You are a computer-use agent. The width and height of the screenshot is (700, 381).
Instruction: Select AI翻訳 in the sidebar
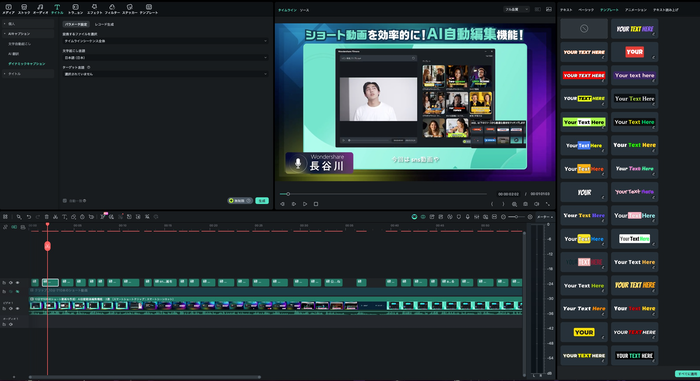tap(13, 54)
